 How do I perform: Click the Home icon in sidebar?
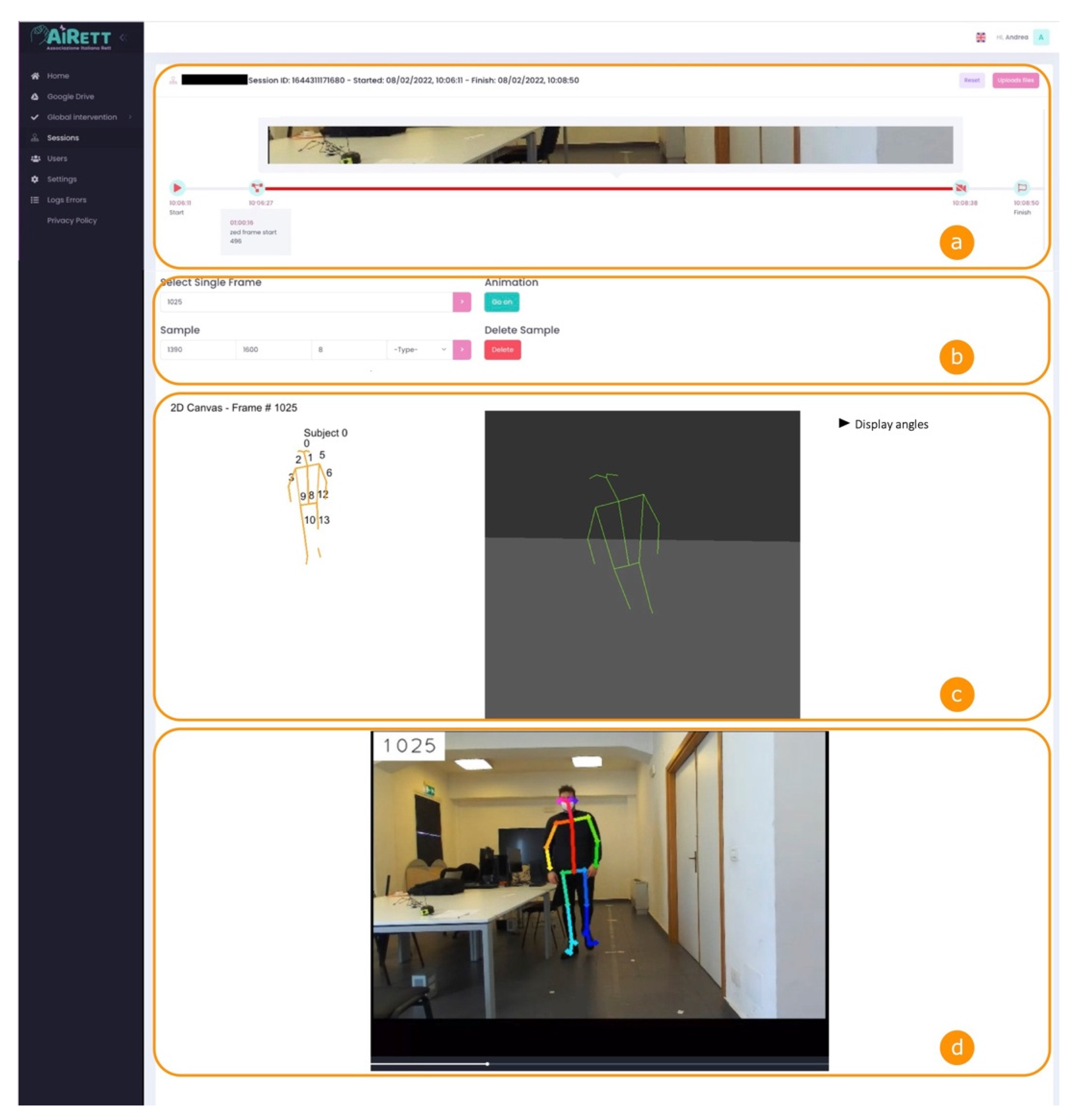(x=35, y=76)
